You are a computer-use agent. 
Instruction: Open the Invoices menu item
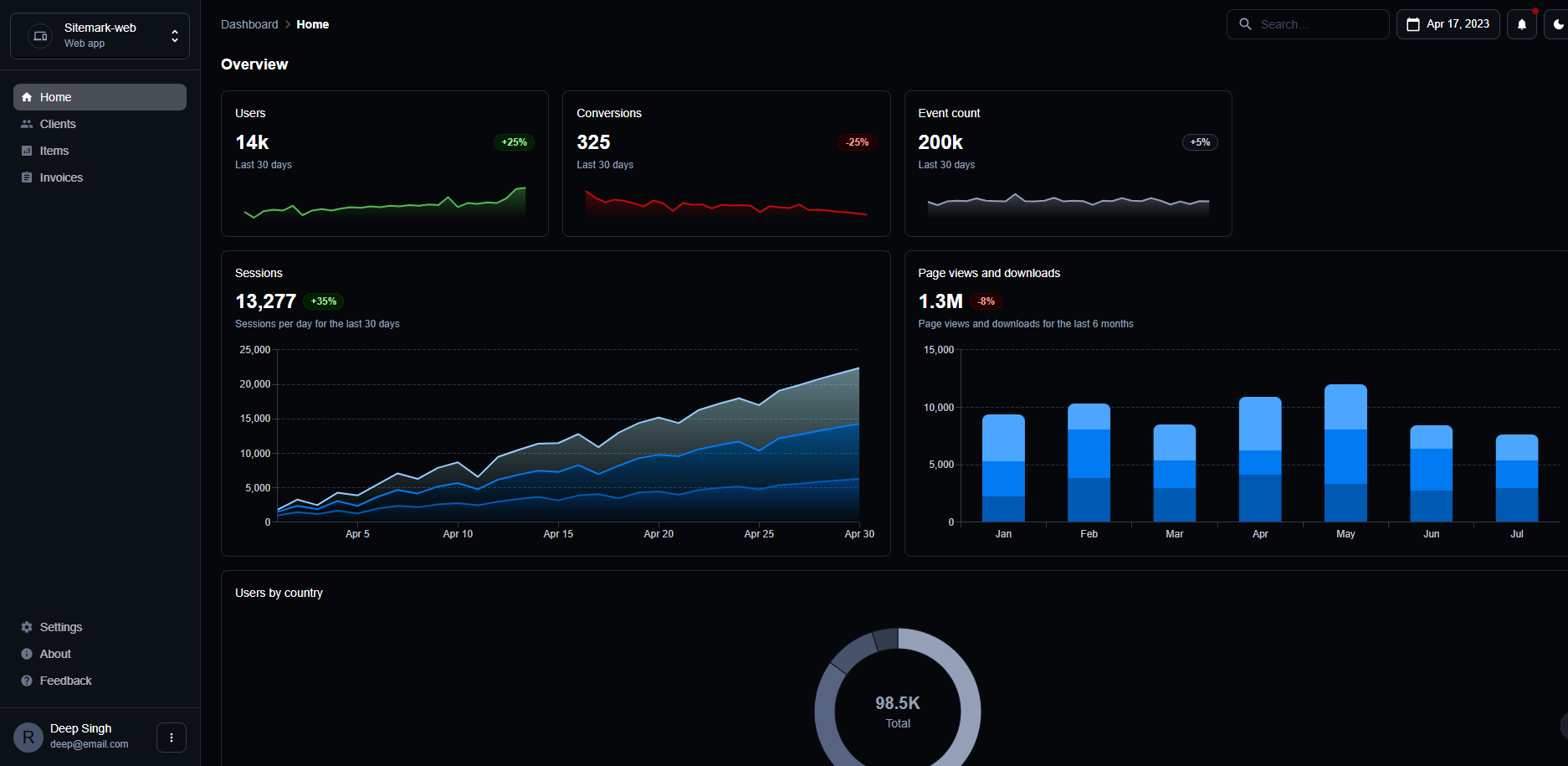100,177
